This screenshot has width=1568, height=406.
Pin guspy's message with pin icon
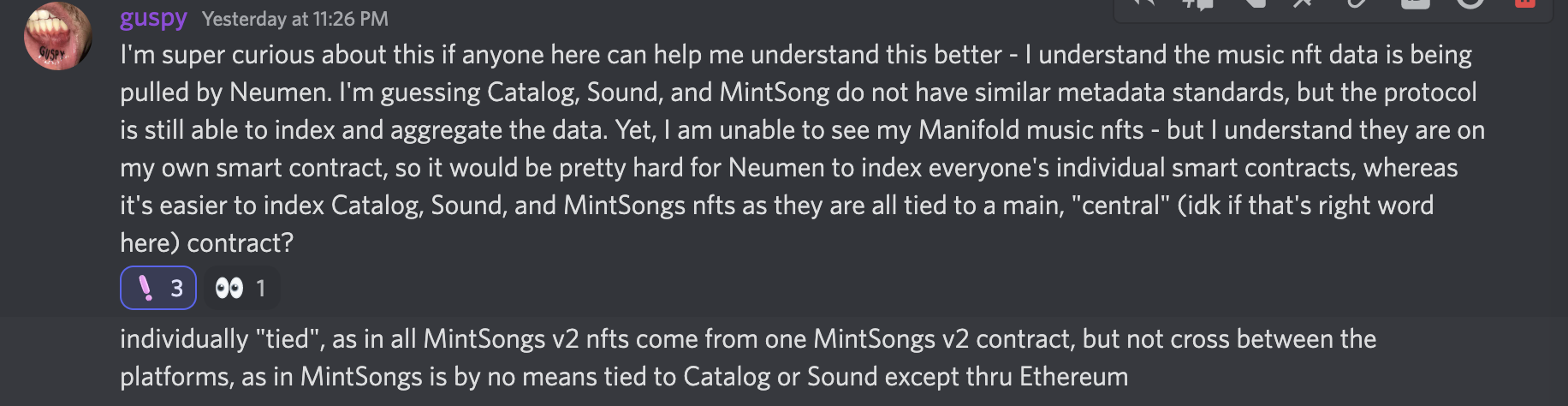(x=1303, y=3)
